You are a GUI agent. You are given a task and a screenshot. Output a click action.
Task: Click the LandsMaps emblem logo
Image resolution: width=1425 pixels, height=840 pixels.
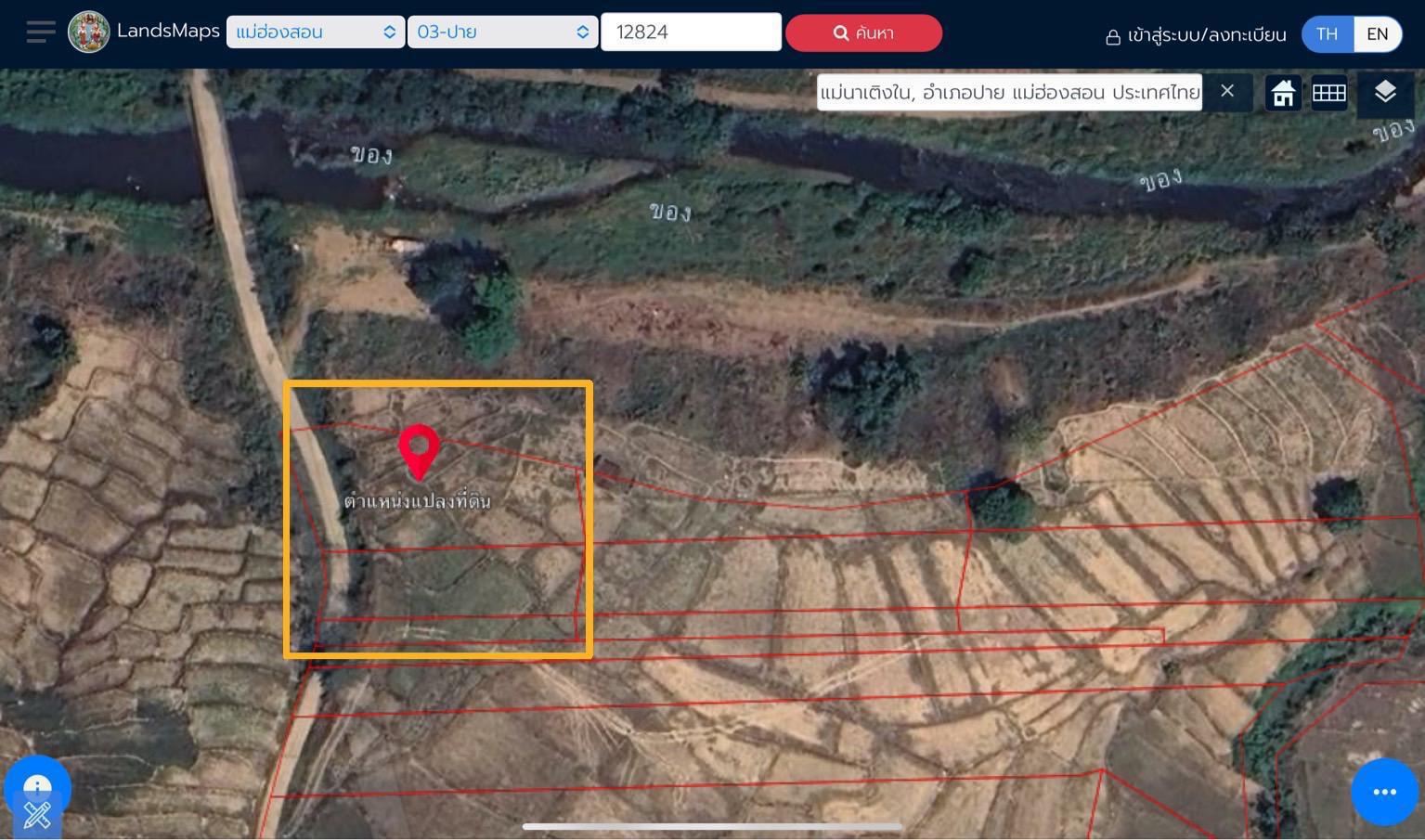click(x=89, y=32)
